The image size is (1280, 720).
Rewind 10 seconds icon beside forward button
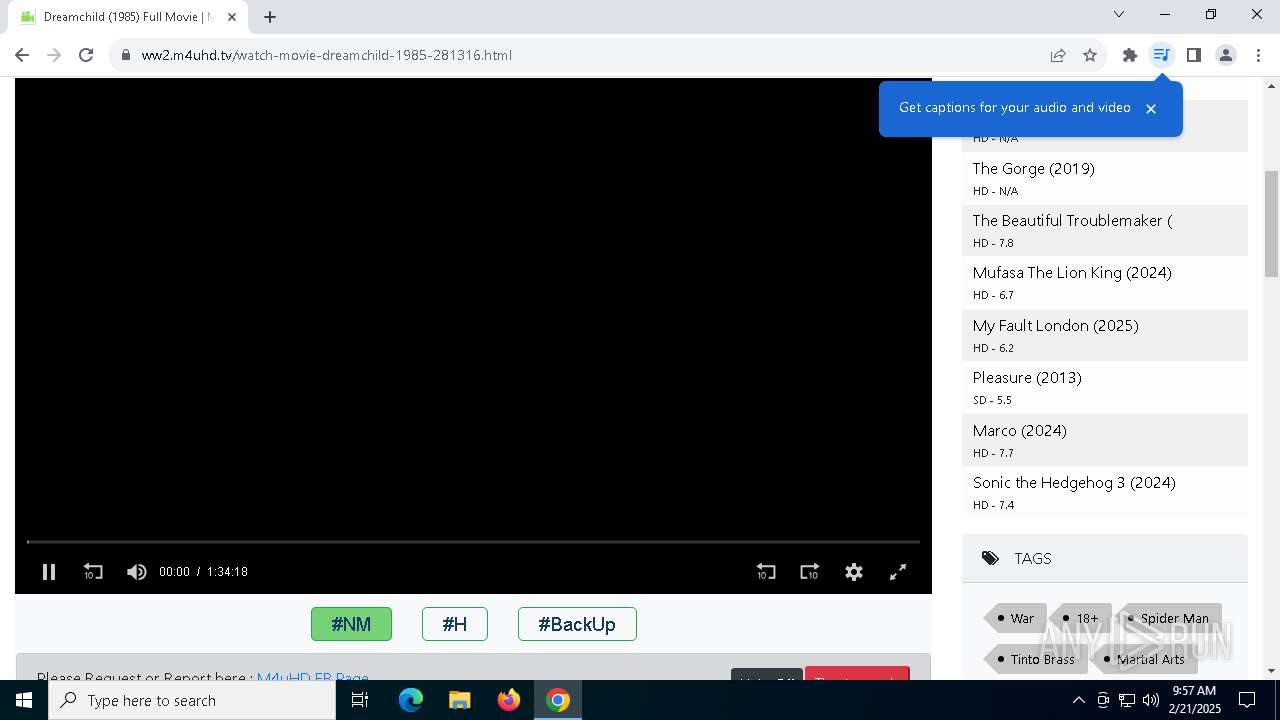click(x=766, y=572)
